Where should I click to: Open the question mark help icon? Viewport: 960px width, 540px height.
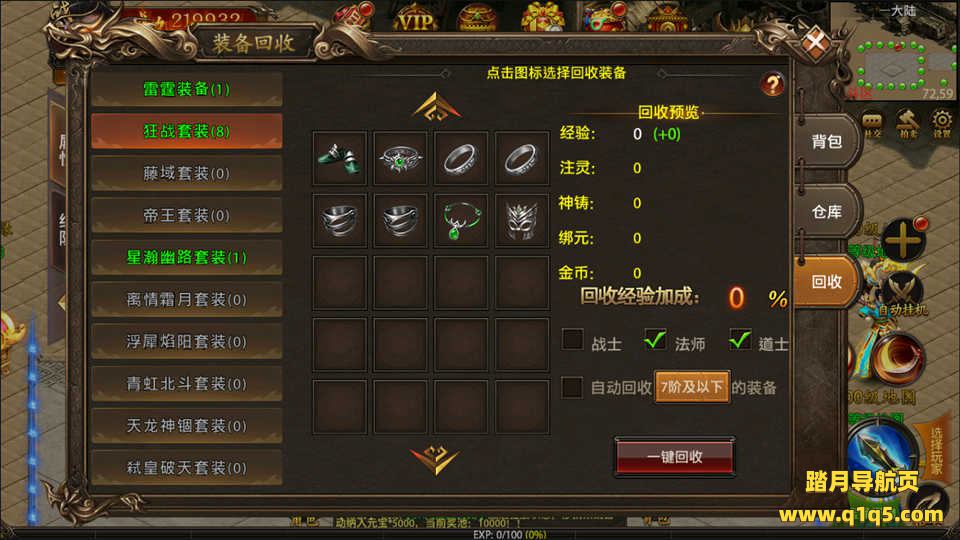[772, 84]
